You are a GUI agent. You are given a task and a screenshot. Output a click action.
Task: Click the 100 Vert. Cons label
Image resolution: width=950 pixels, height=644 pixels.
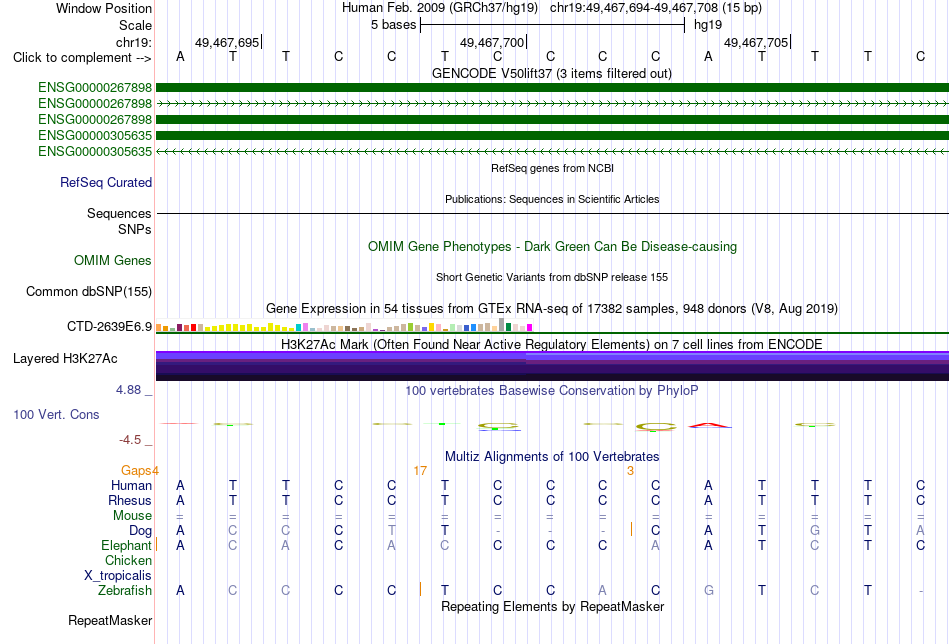pos(56,414)
